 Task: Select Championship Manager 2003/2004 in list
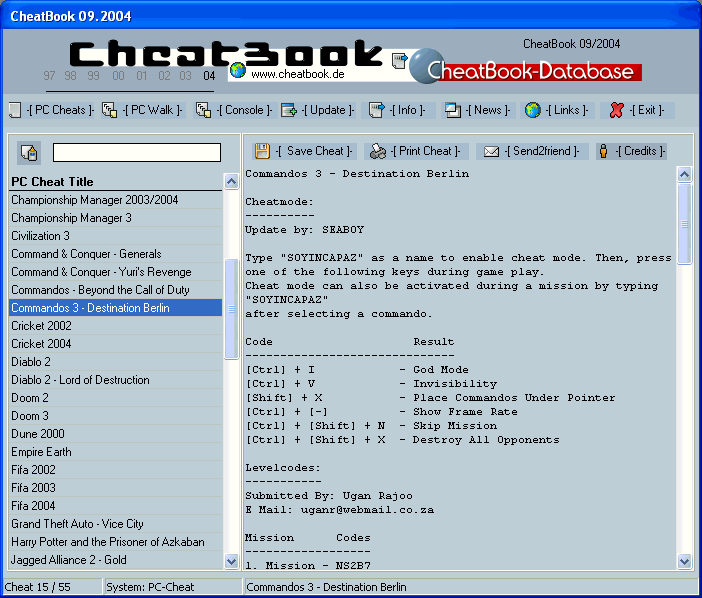[116, 200]
